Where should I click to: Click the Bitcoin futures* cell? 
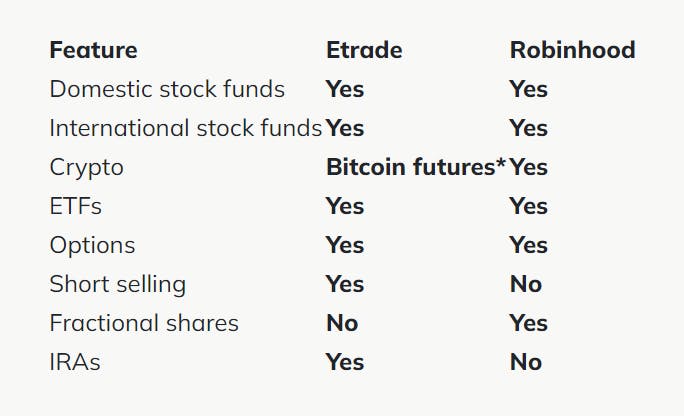(416, 167)
